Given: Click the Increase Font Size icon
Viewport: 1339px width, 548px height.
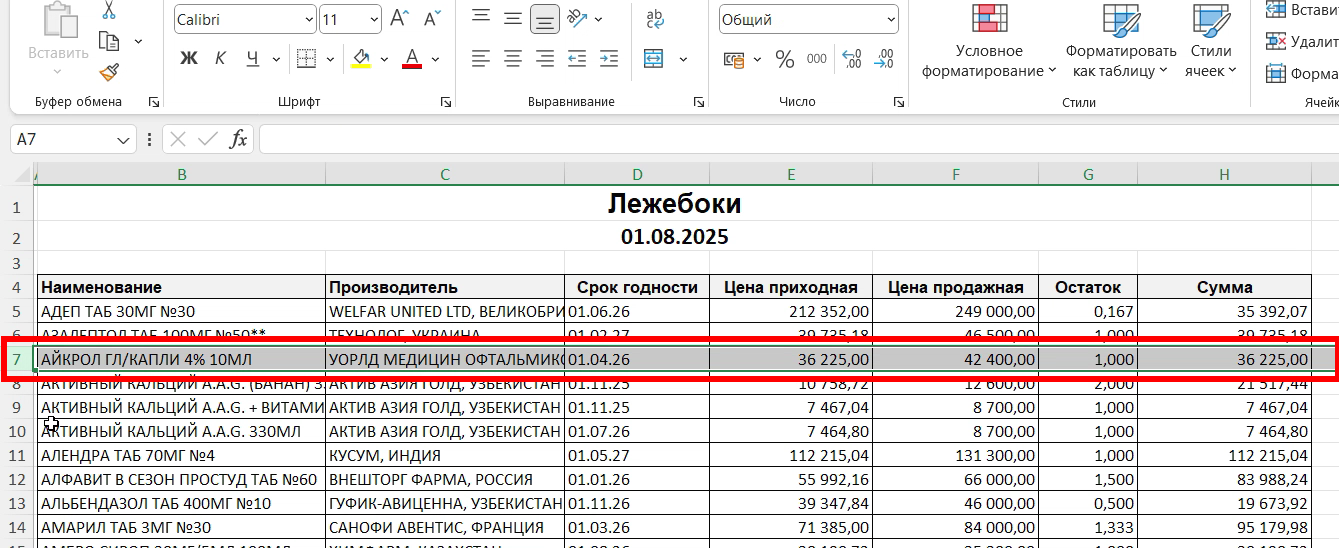Looking at the screenshot, I should point(399,19).
